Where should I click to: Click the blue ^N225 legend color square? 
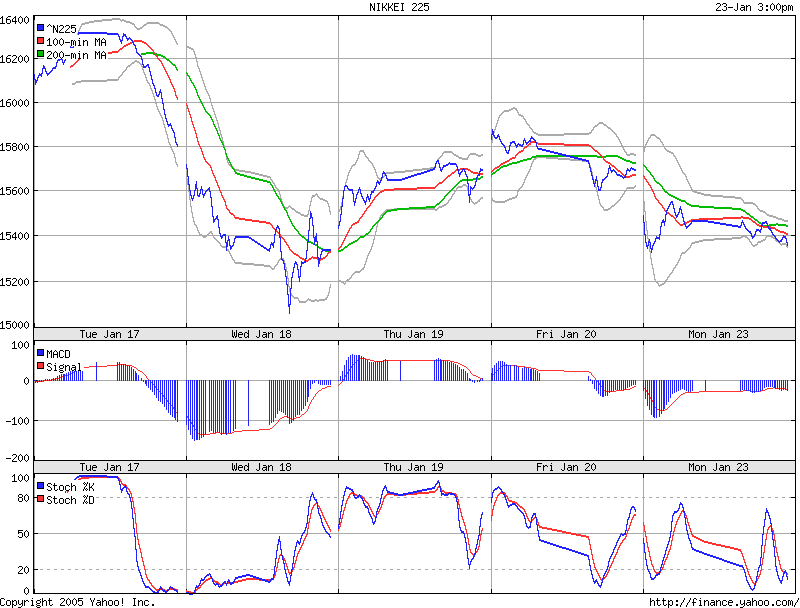[40, 28]
